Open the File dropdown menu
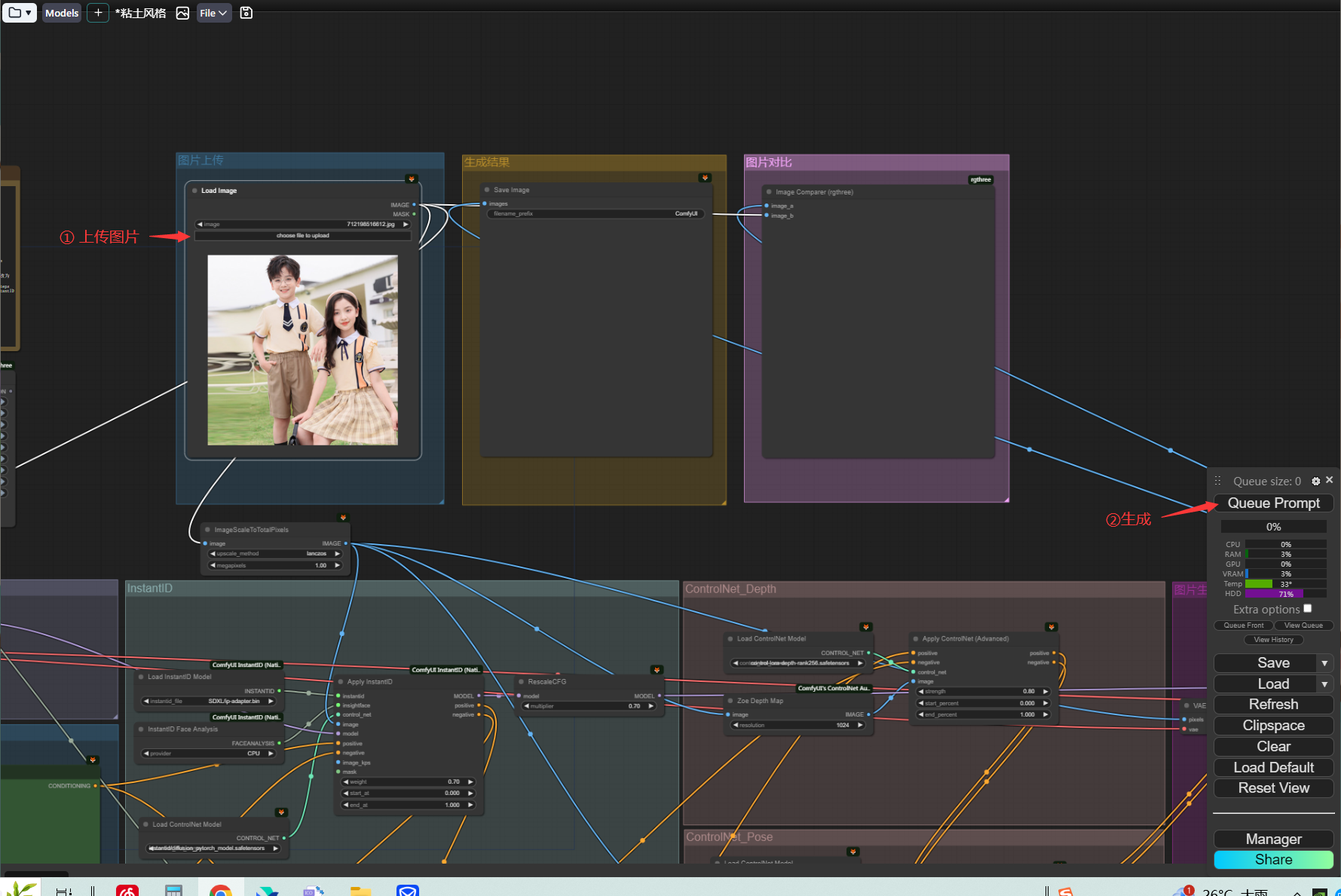 (x=213, y=13)
